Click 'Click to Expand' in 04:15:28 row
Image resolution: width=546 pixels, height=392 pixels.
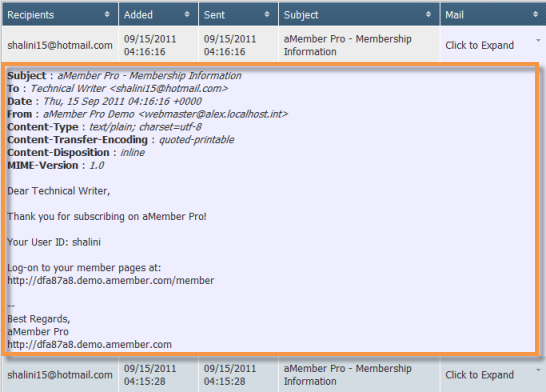click(479, 375)
